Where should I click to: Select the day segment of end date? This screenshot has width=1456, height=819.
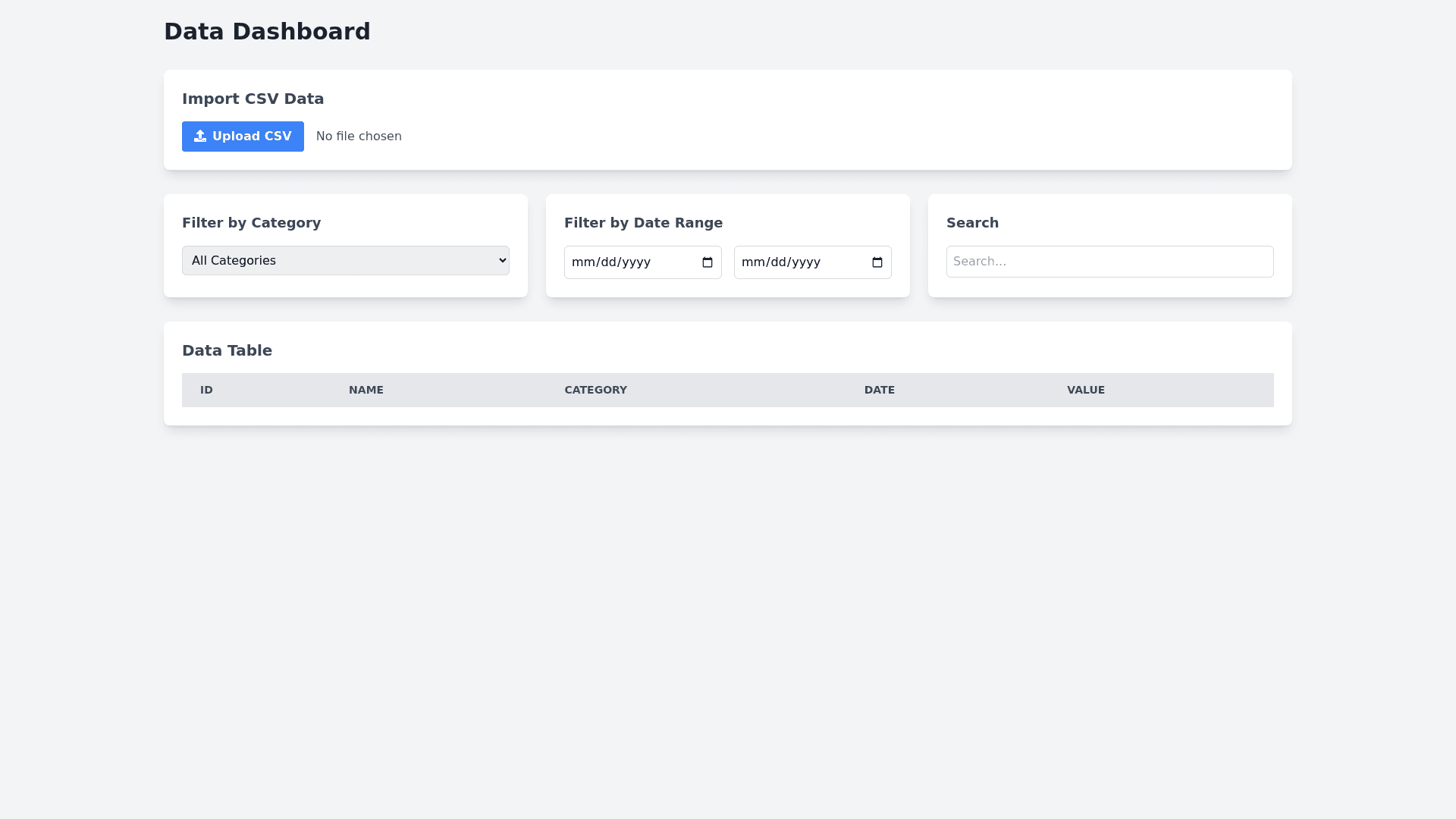pos(777,262)
